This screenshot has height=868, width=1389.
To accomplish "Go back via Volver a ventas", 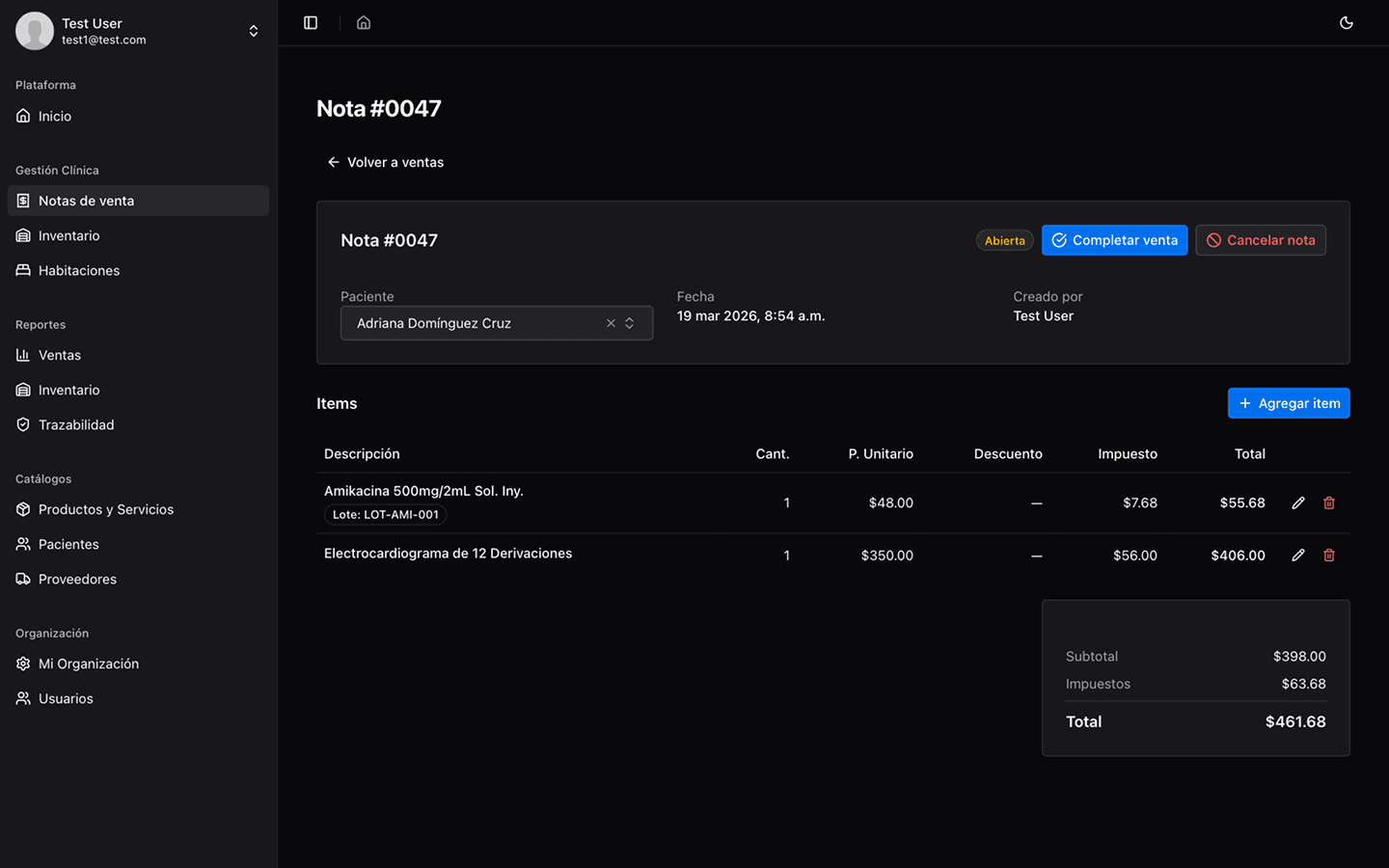I will point(385,162).
